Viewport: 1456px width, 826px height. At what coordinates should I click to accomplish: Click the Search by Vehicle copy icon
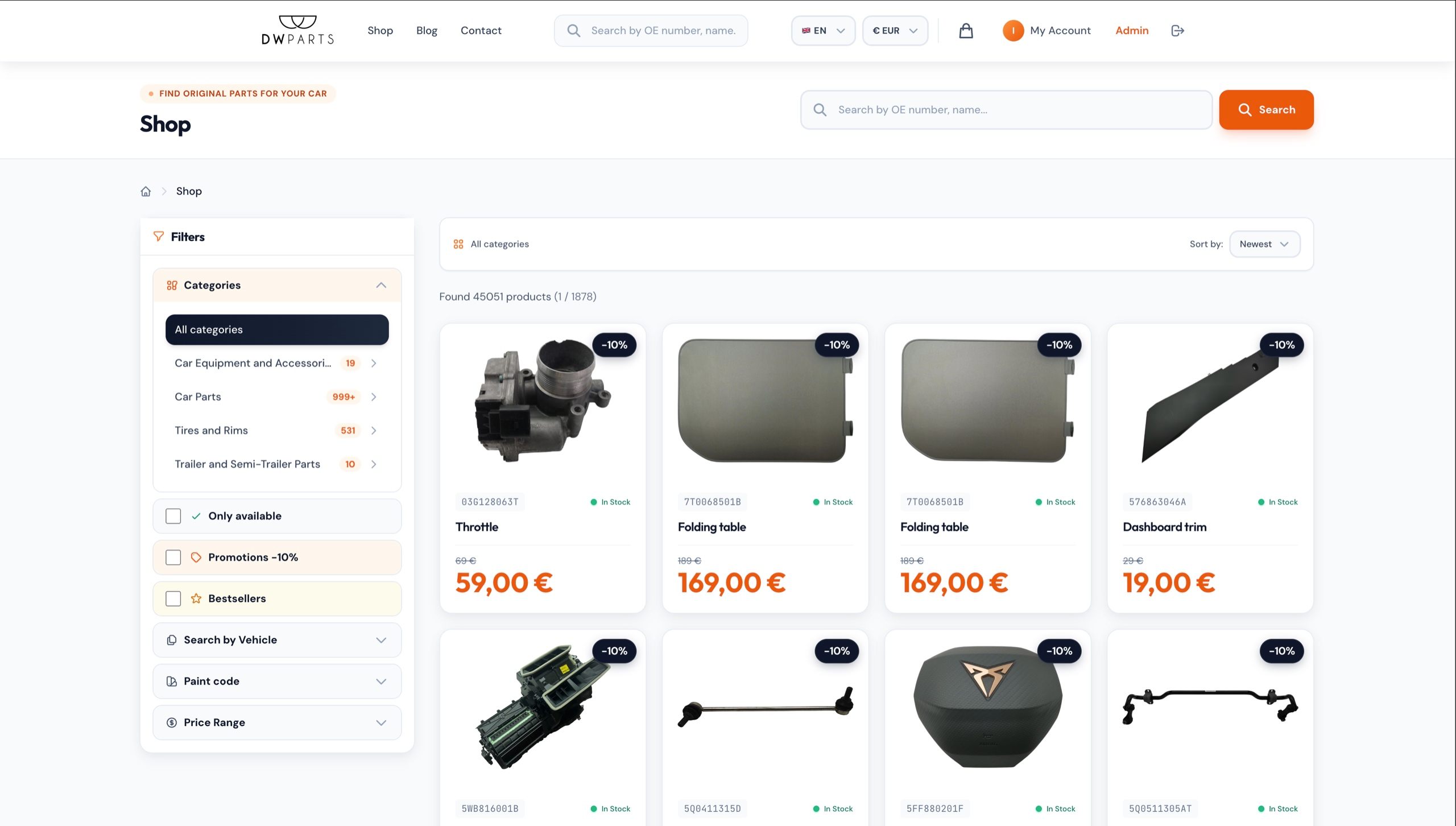[x=171, y=640]
